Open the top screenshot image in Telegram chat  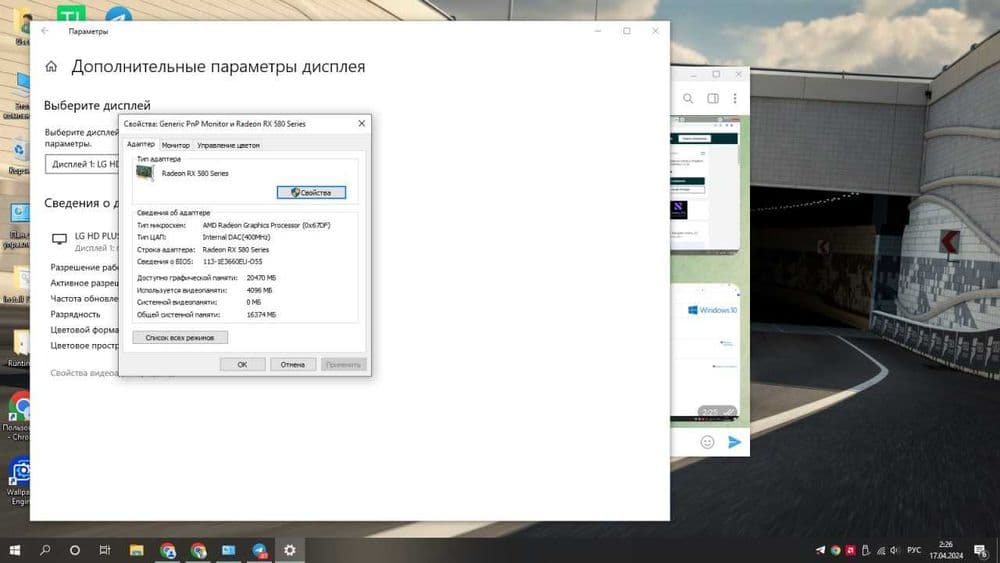pos(705,184)
